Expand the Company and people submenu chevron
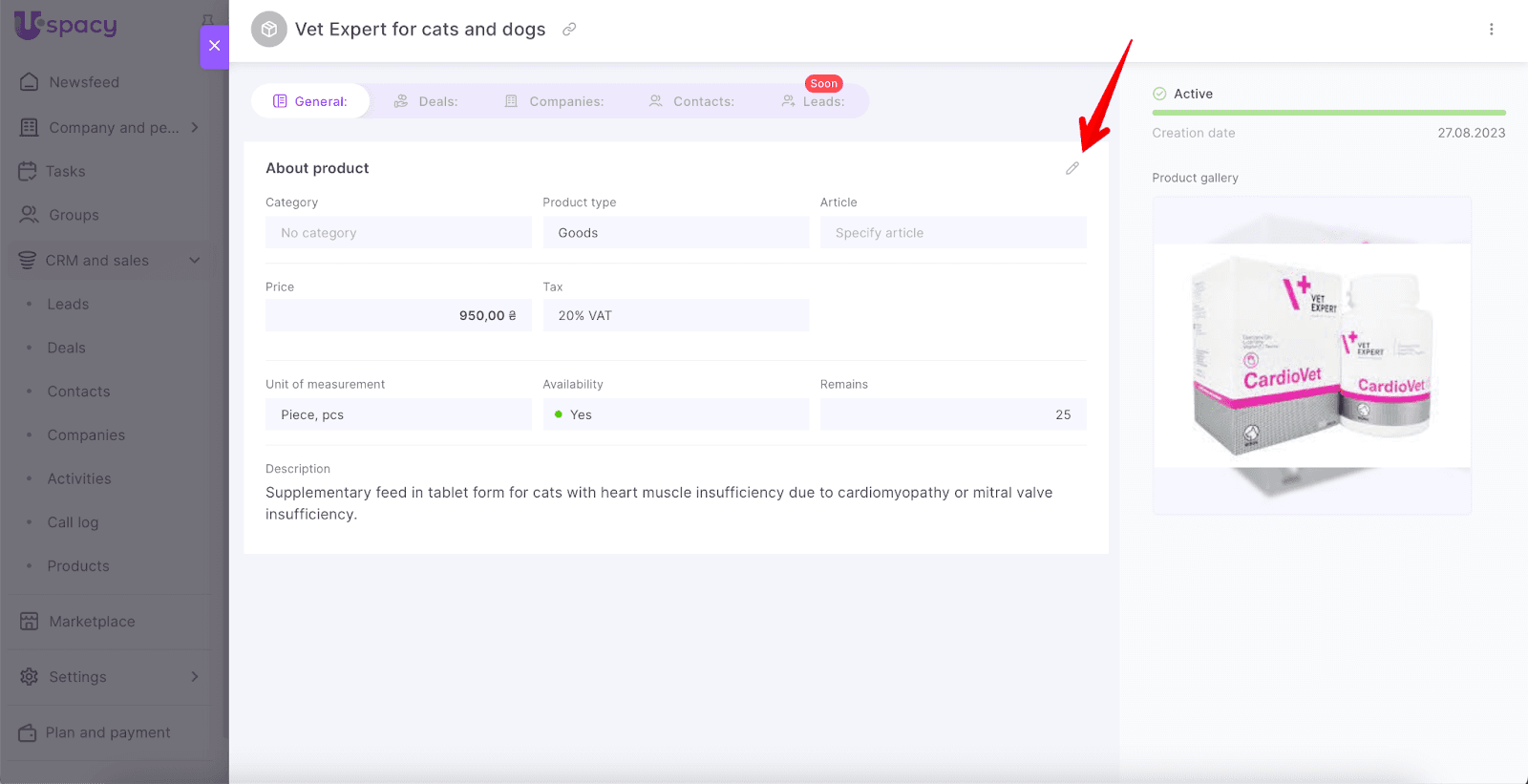 tap(195, 127)
